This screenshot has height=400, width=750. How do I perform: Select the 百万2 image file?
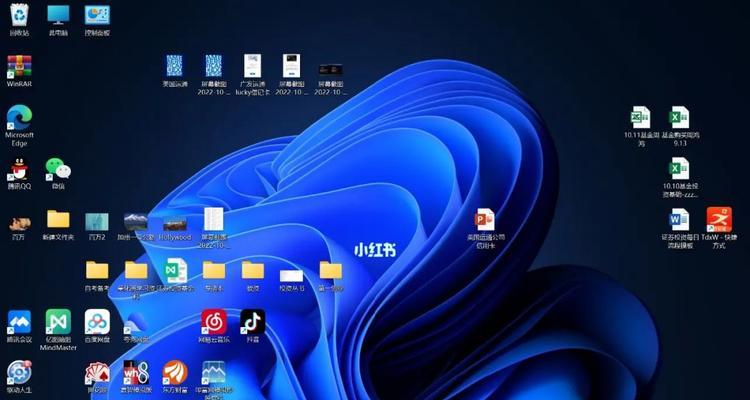click(97, 222)
